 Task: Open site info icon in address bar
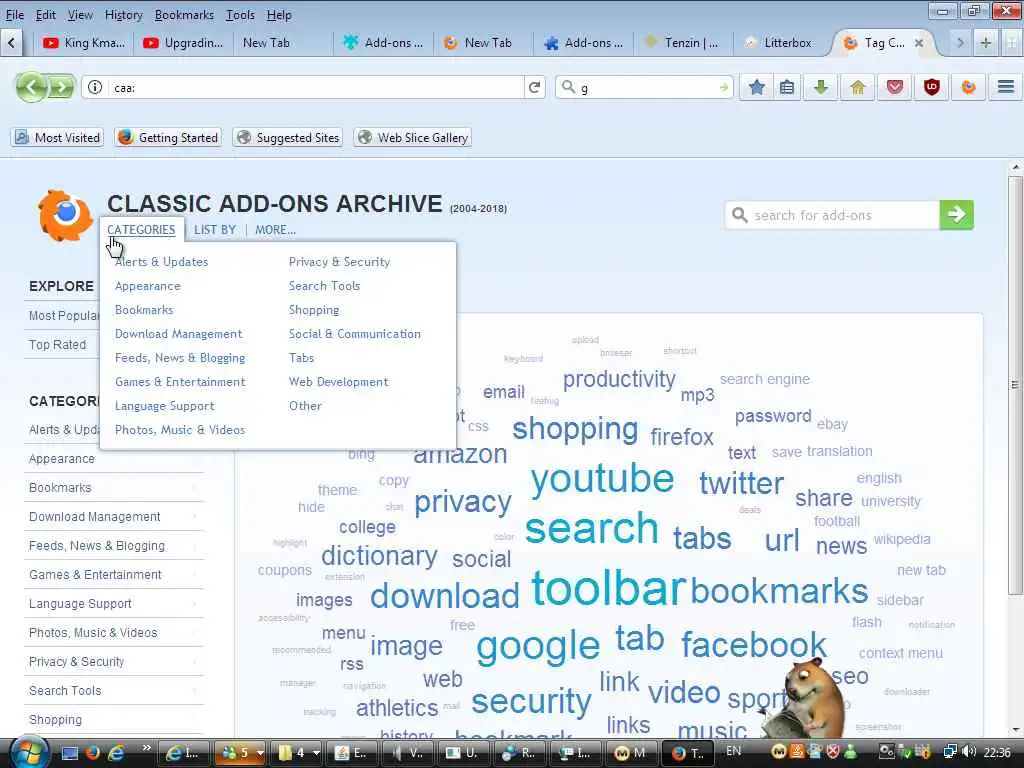coord(95,87)
